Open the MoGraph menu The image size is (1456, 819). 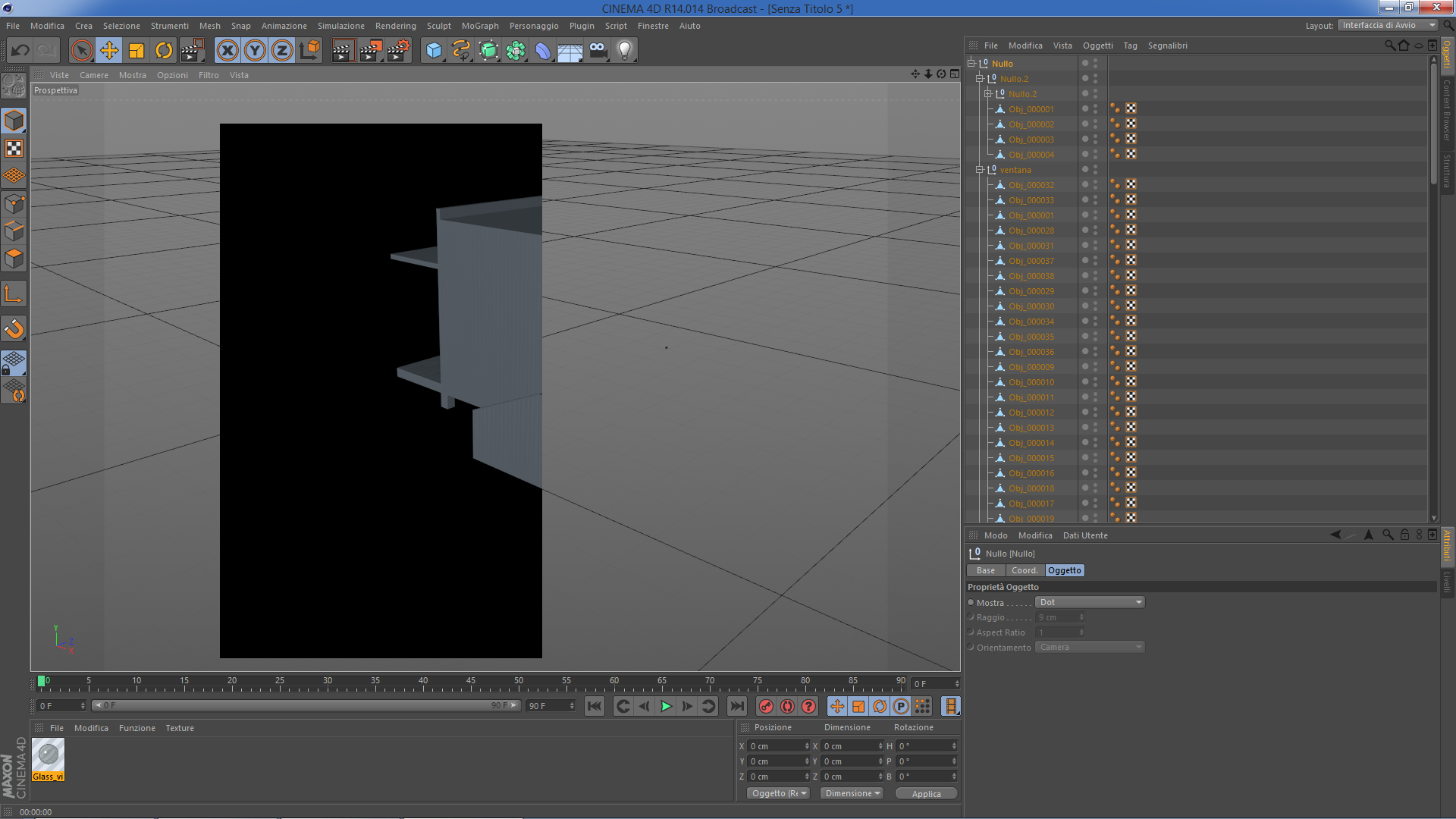click(x=480, y=26)
